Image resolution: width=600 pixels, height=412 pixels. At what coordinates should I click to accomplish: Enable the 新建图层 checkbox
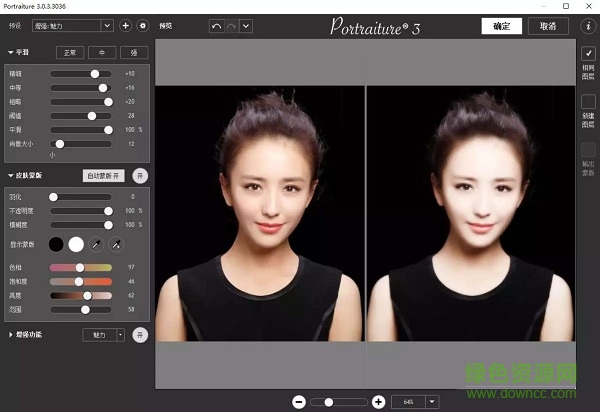(x=588, y=101)
